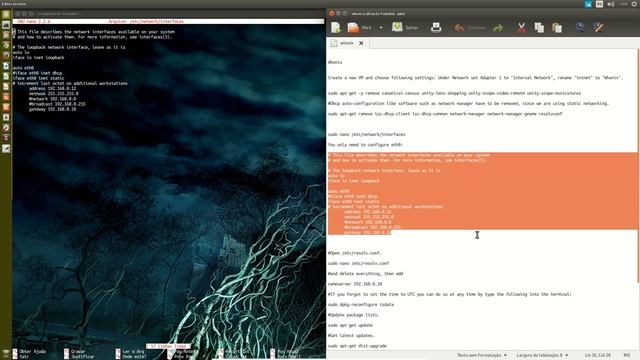640x360 pixels.
Task: Click 'Justificar' shortcut in nano footer
Action: tap(79, 356)
